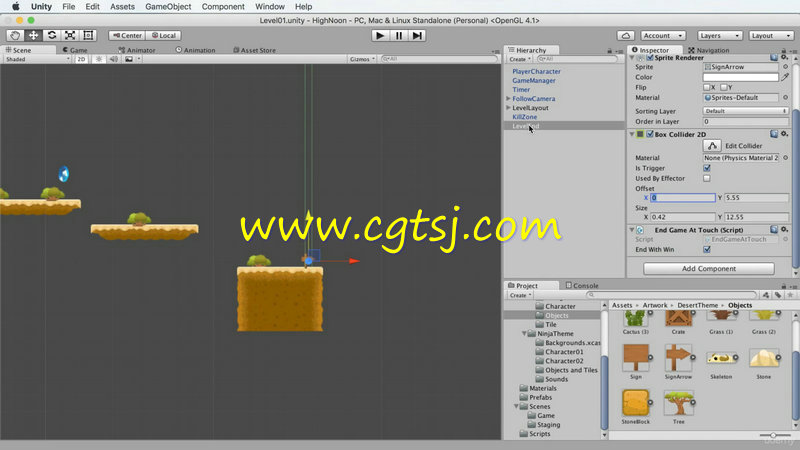Toggle scene lighting
The image size is (800, 450).
coord(99,59)
